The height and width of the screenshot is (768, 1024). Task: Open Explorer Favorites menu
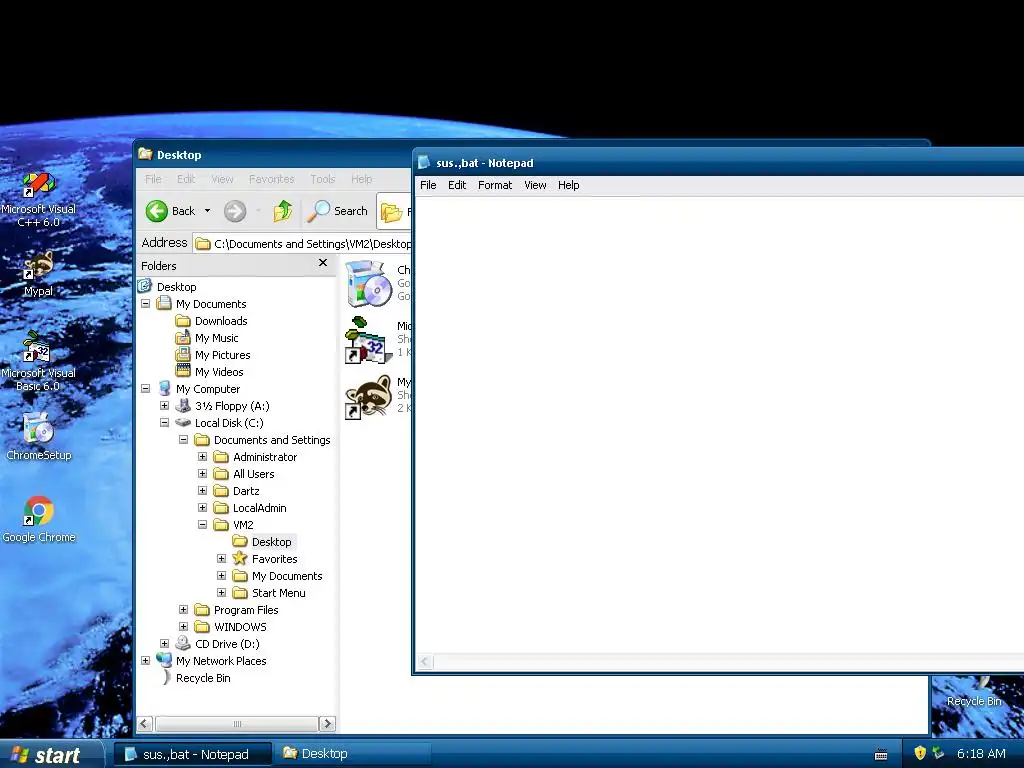point(272,179)
